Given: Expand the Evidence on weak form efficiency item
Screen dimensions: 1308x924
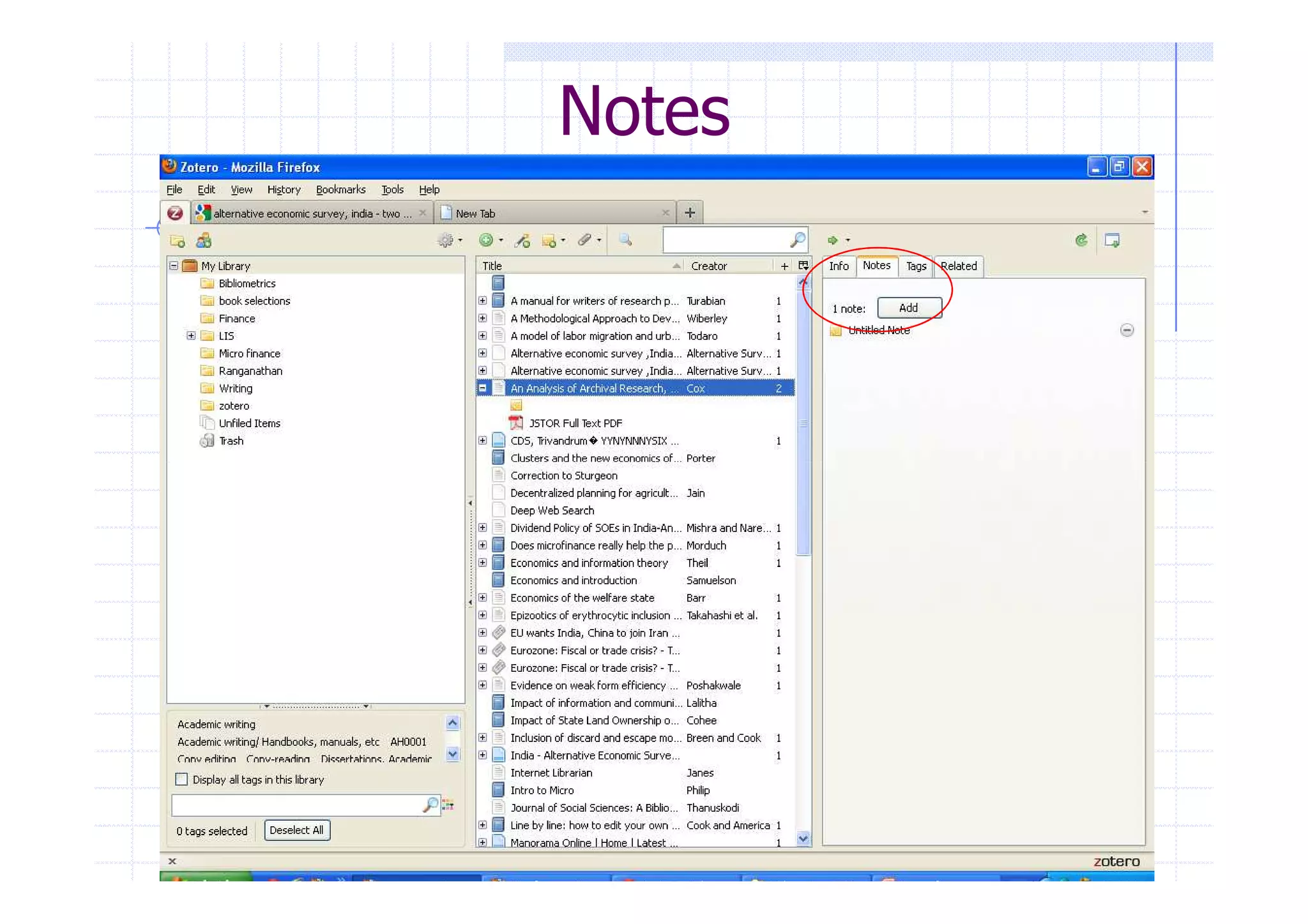Looking at the screenshot, I should [483, 685].
